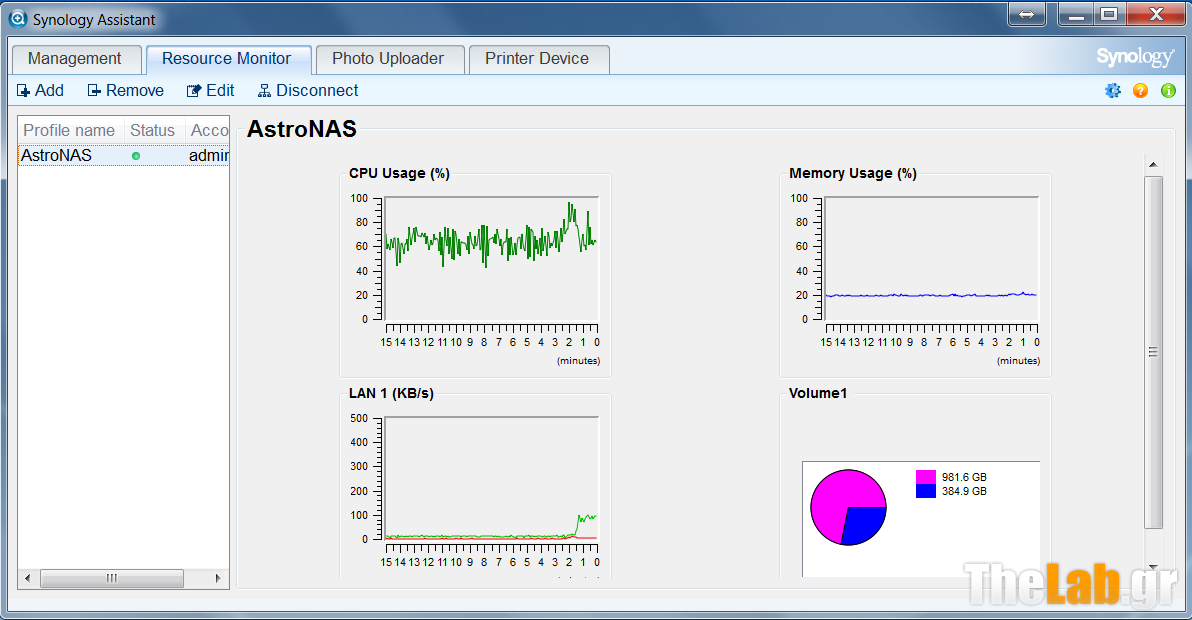Click the Volume1 pie chart

click(848, 508)
